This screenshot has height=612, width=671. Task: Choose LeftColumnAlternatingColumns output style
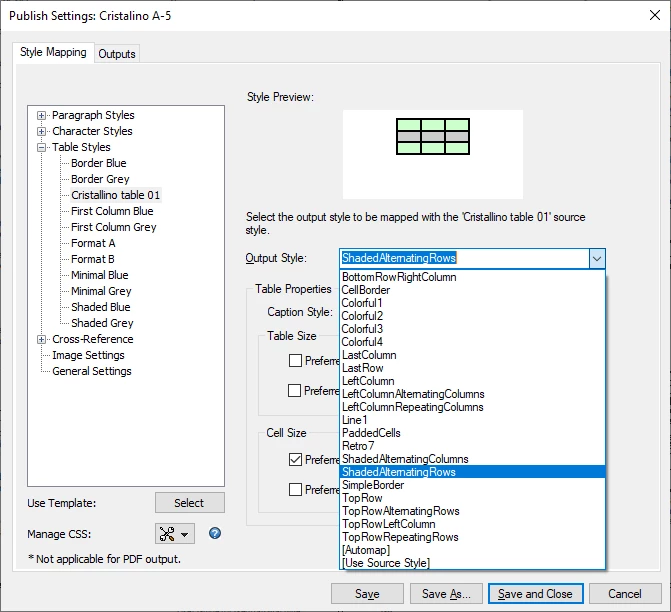[472, 394]
